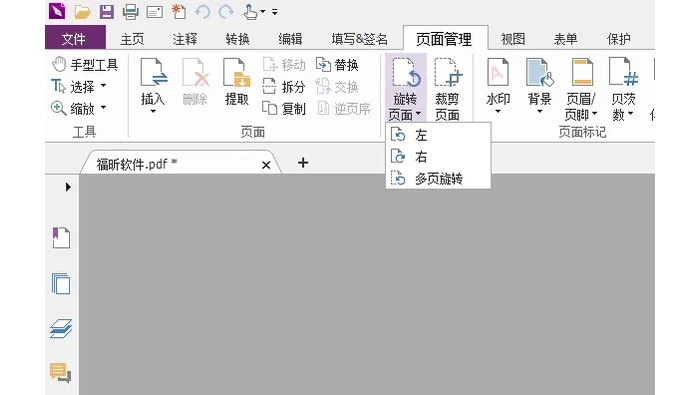Choose 多页旋转 multi-page rotate option
Viewport: 700px width, 395px height.
click(438, 179)
